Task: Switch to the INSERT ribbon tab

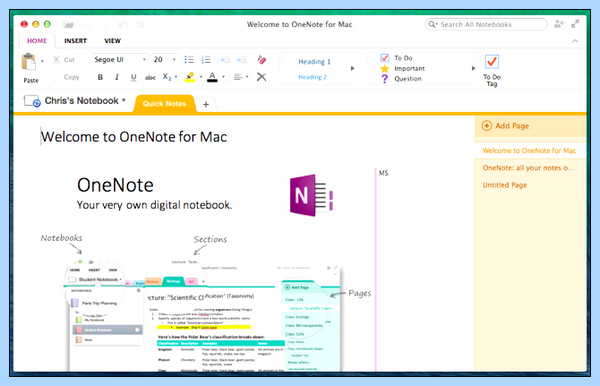Action: coord(75,41)
